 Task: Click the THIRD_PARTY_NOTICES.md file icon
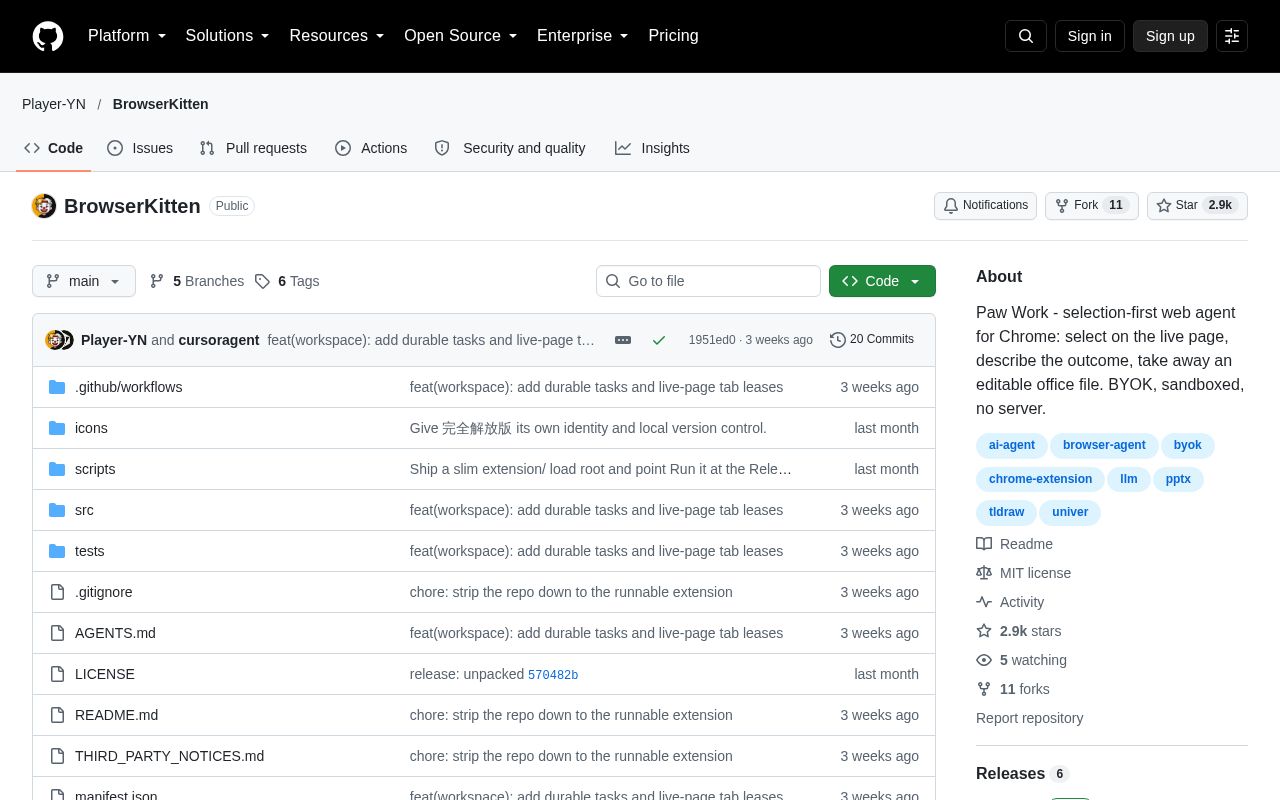(57, 756)
